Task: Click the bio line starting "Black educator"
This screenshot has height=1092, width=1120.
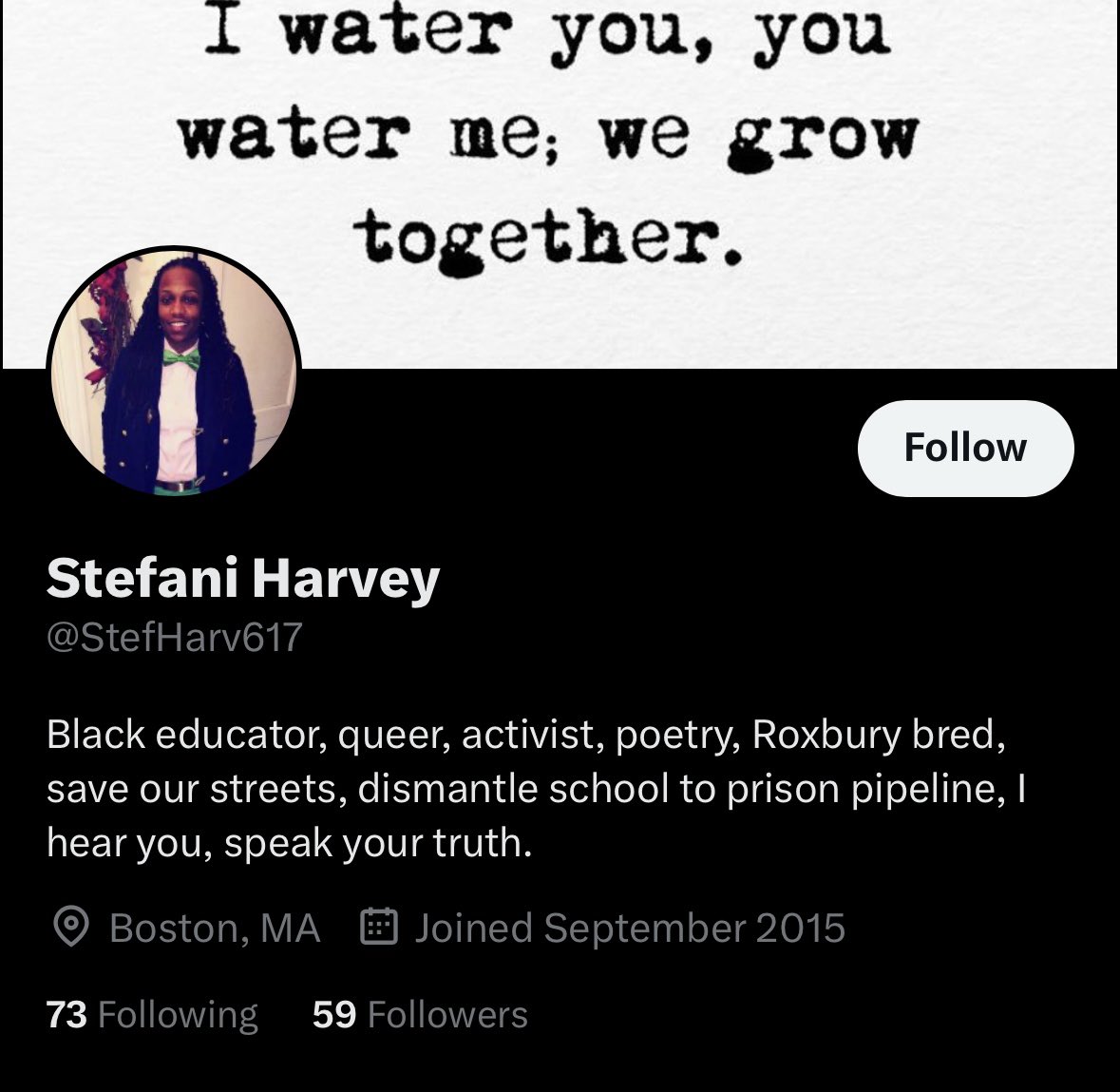Action: [525, 734]
